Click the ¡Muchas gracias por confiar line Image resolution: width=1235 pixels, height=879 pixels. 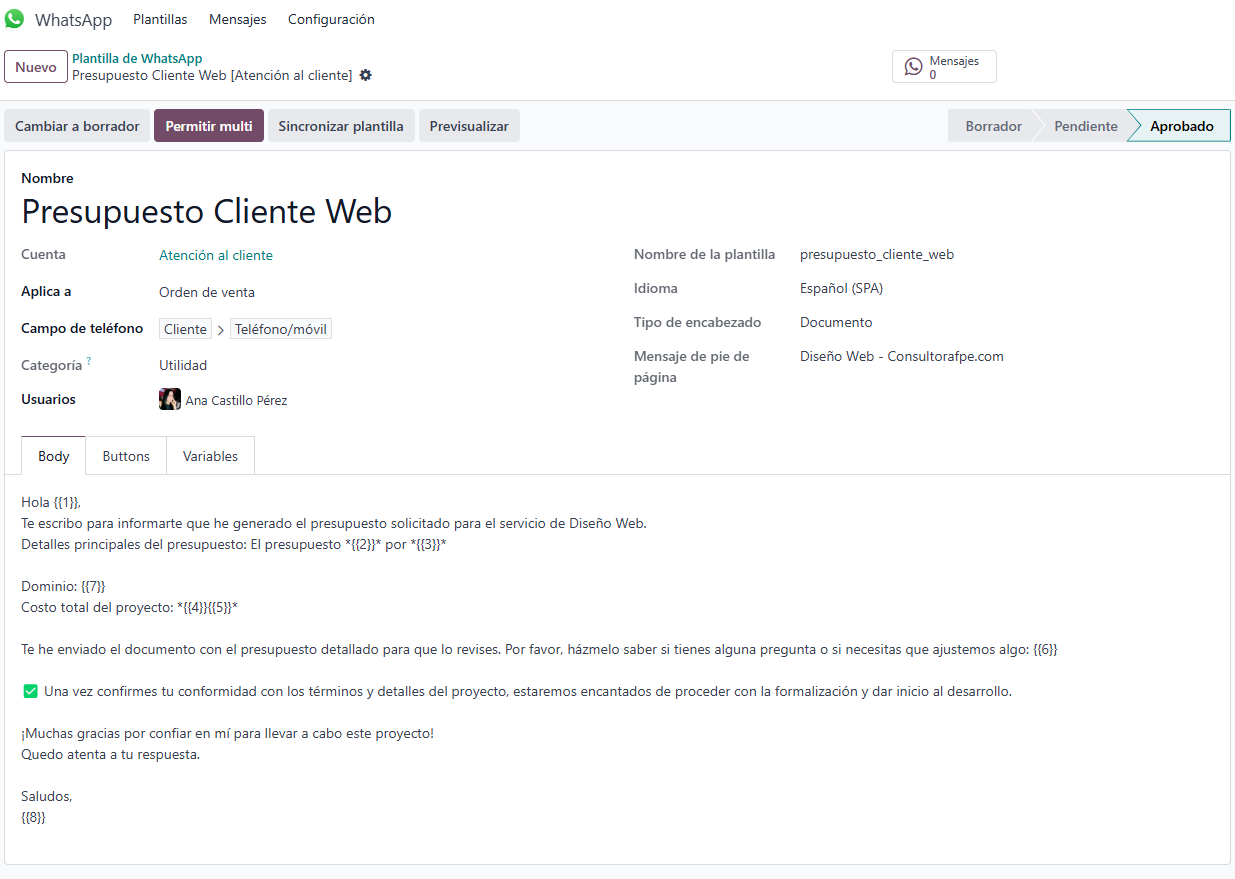[228, 733]
